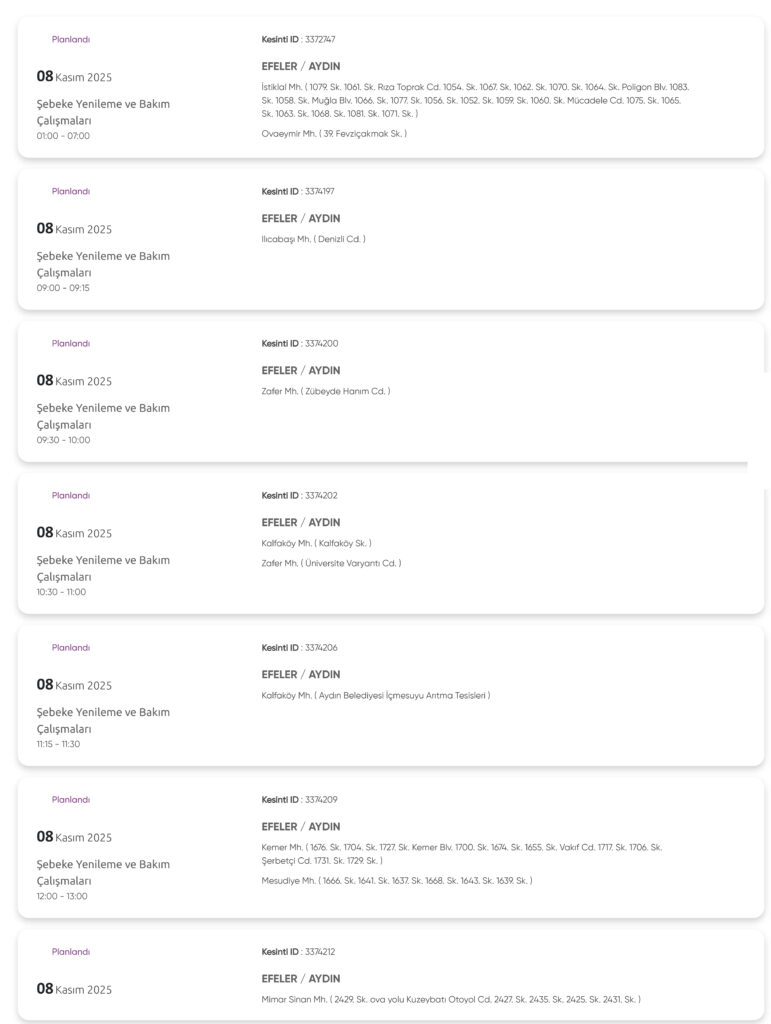The width and height of the screenshot is (771, 1024).
Task: Click Ilıcabaşı Mh. (Denizli Cd.) address
Action: point(313,240)
